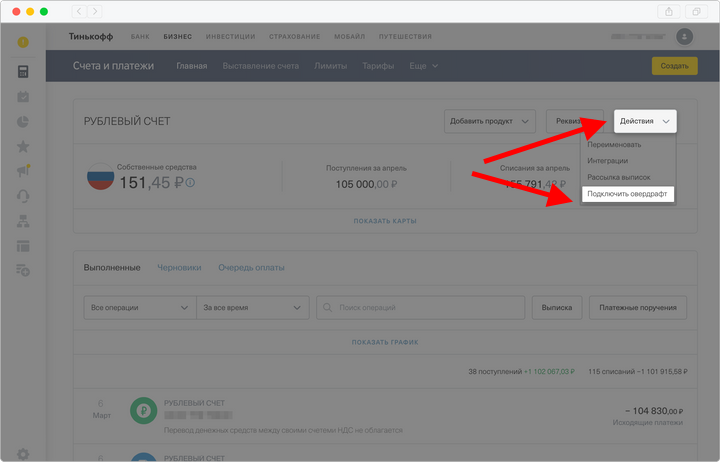Screen dimensions: 720x462
Task: Click the РУБЛЕВЫЙ СЧЕТ account title
Action: point(127,121)
